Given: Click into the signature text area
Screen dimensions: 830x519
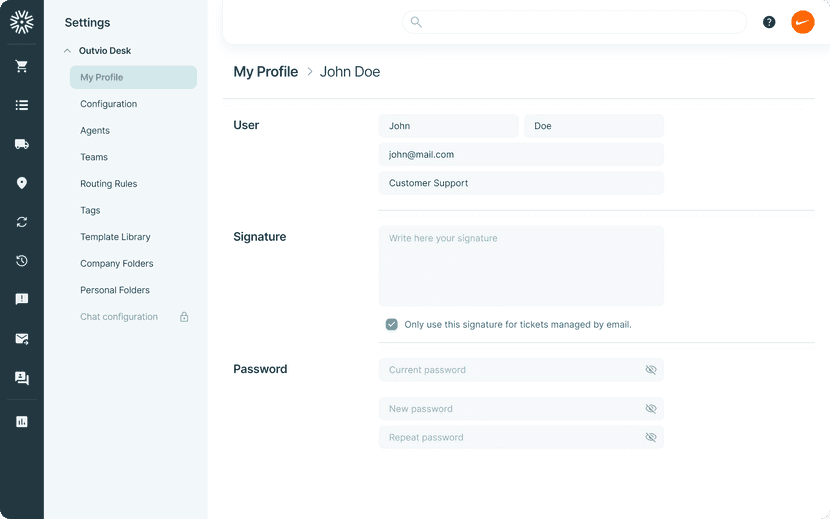Looking at the screenshot, I should (x=520, y=266).
